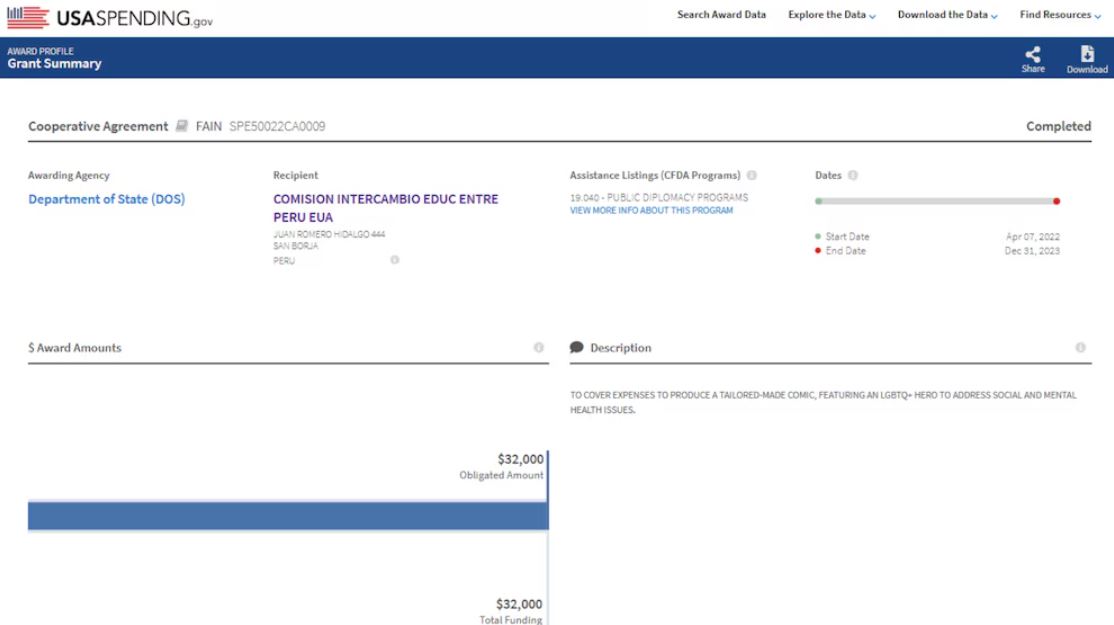Screen dimensions: 1114x625
Task: Click info icon in Description header
Action: point(1080,347)
